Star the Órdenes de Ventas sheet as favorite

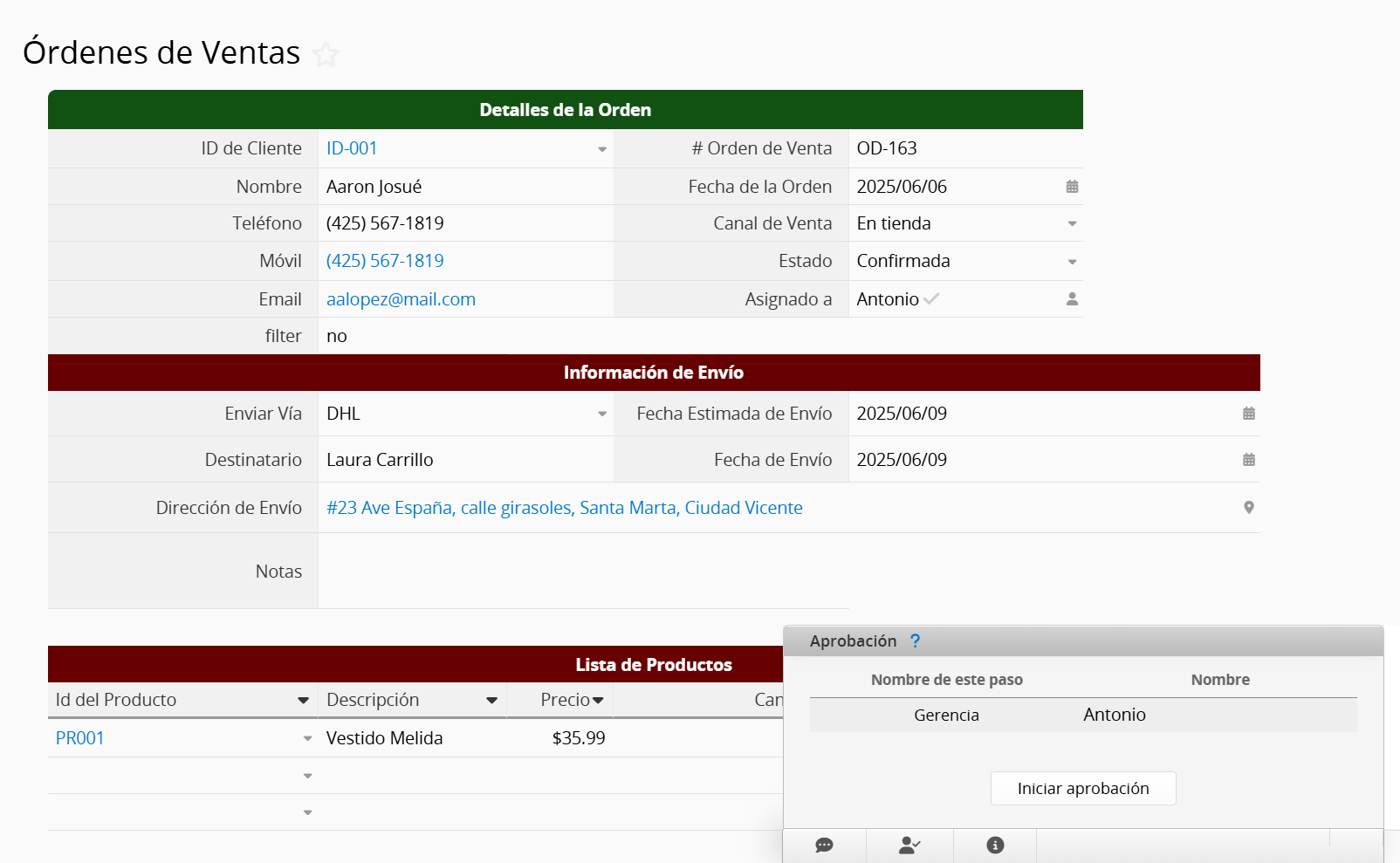[326, 55]
